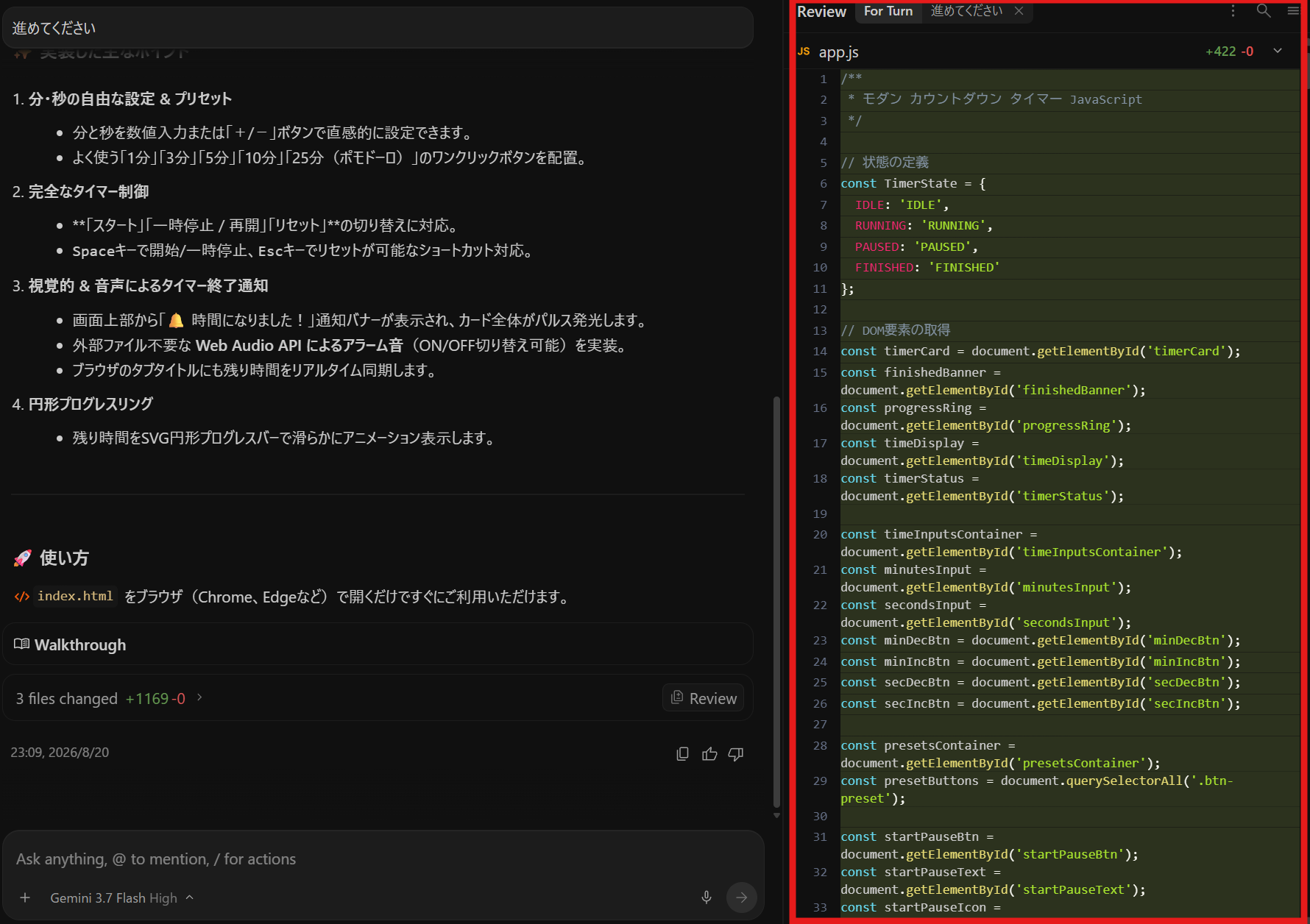Give a thumbs down to the response

point(735,753)
